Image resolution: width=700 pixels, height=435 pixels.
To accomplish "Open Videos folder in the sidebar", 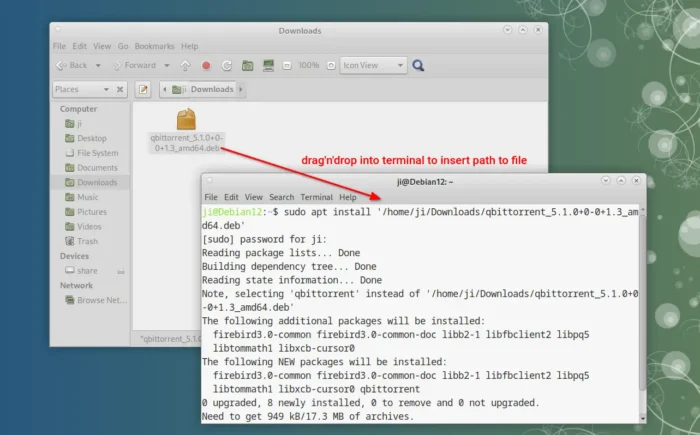I will [83, 226].
